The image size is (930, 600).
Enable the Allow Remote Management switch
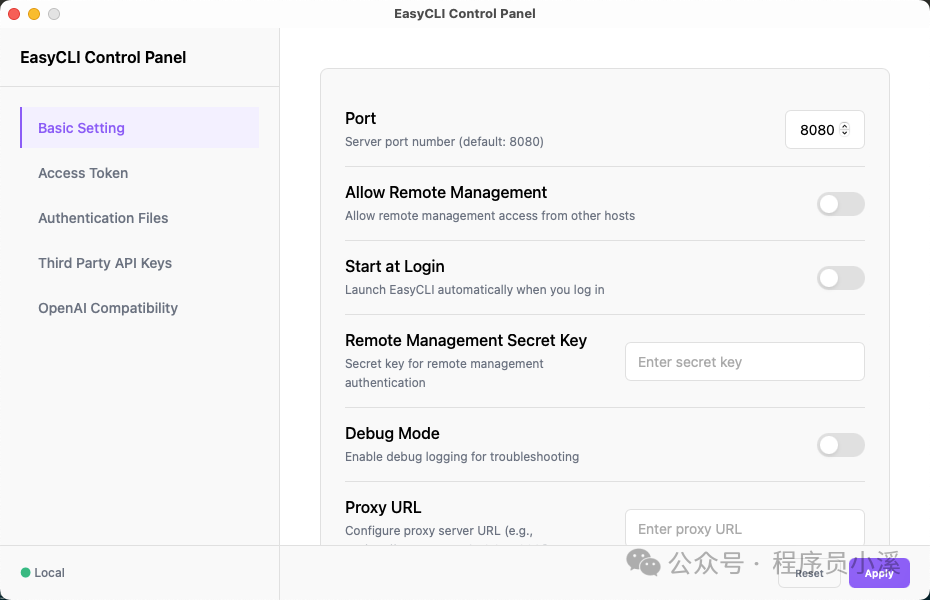pos(840,204)
